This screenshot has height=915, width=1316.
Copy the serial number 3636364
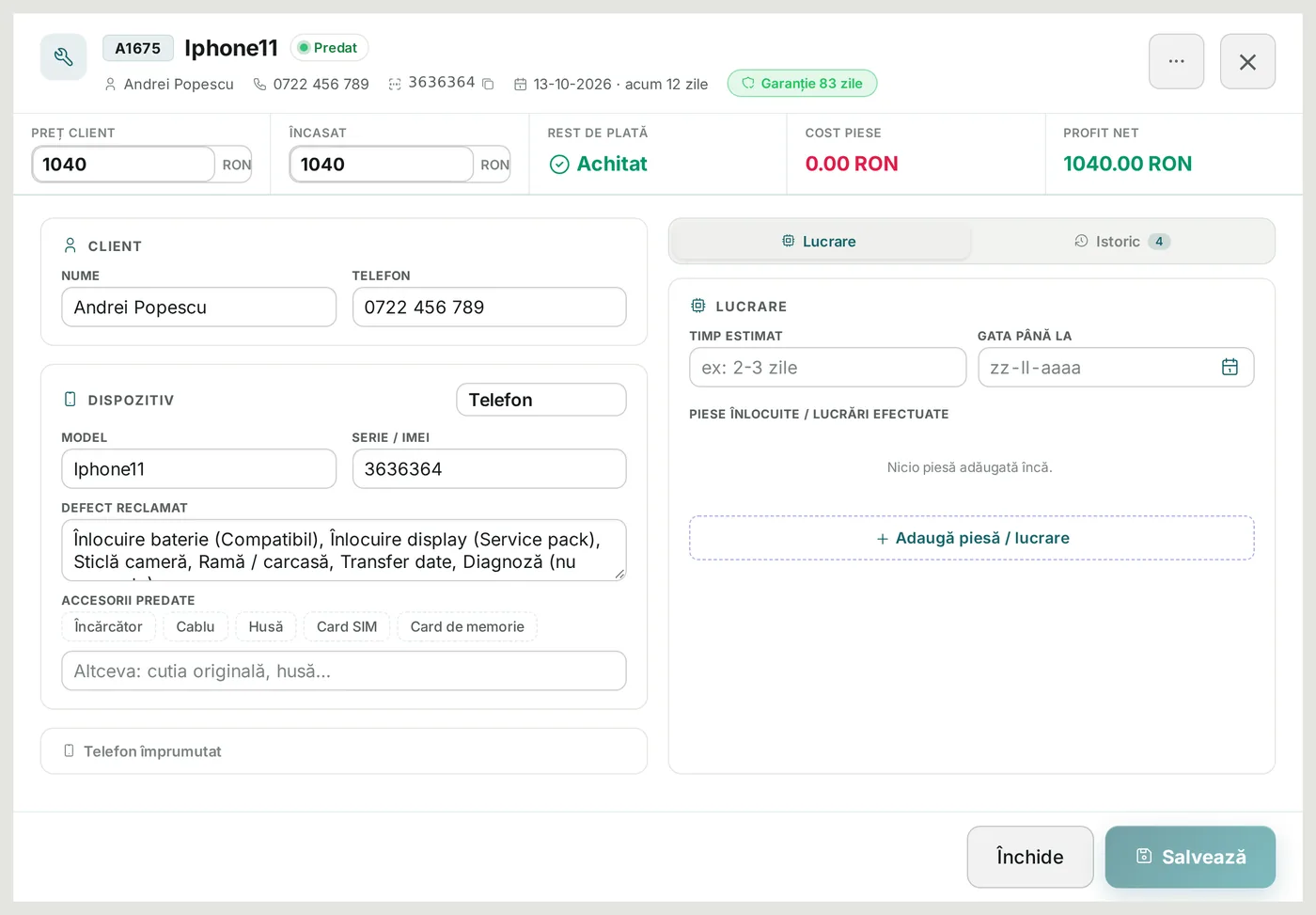(488, 84)
